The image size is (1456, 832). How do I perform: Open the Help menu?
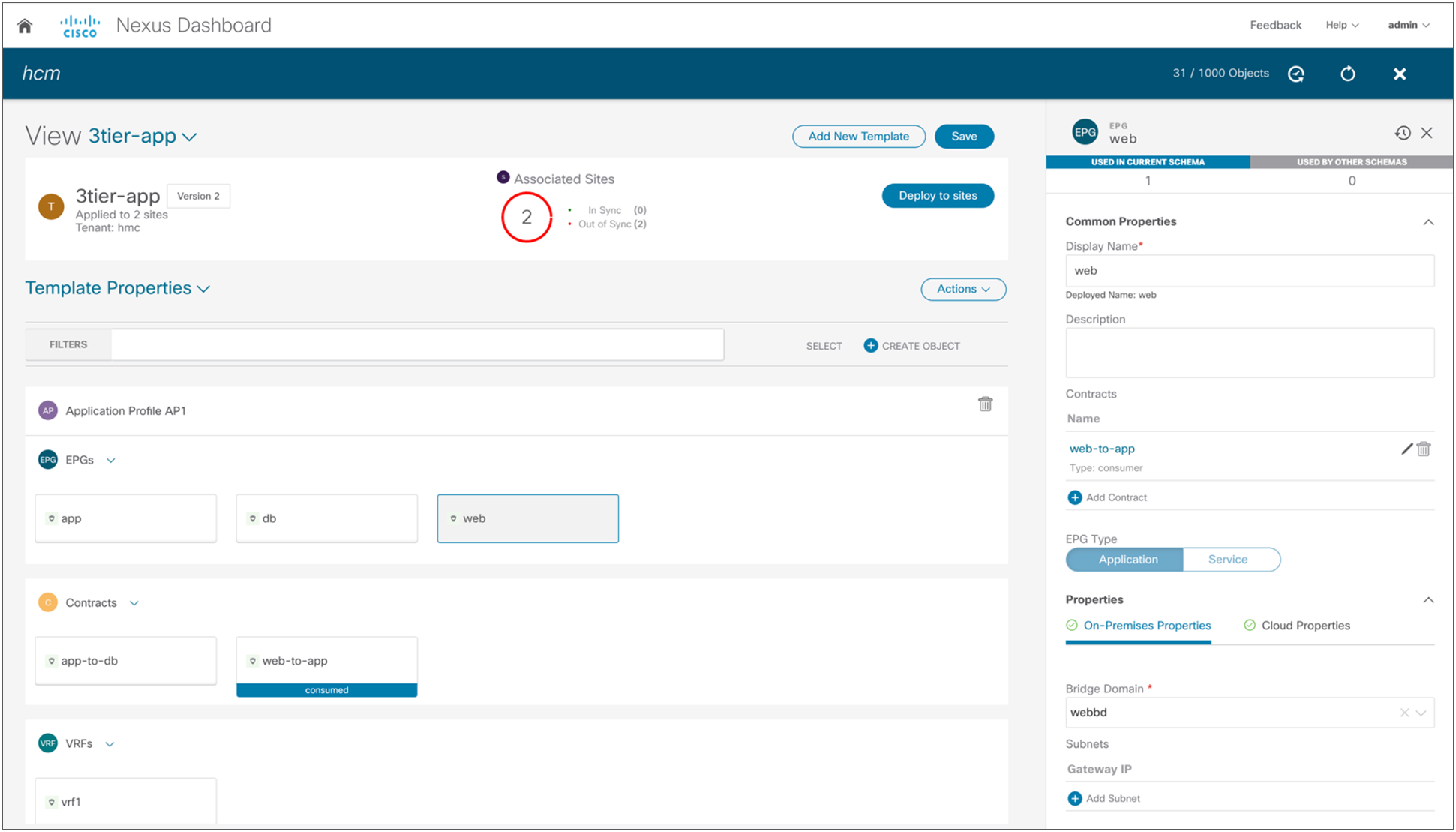pos(1342,25)
